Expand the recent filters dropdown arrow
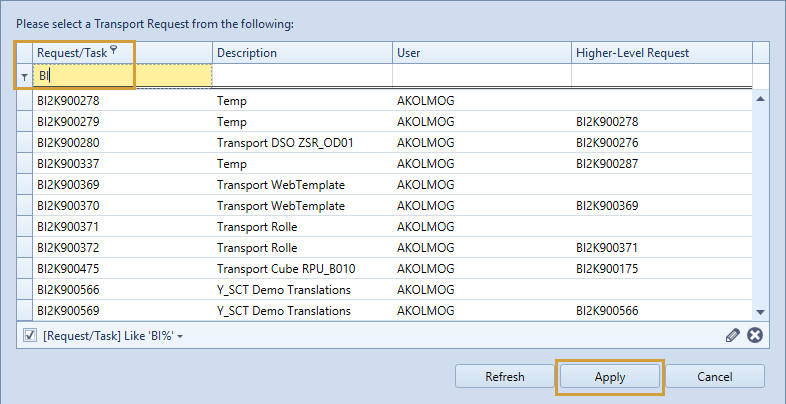This screenshot has height=404, width=786. (180, 336)
